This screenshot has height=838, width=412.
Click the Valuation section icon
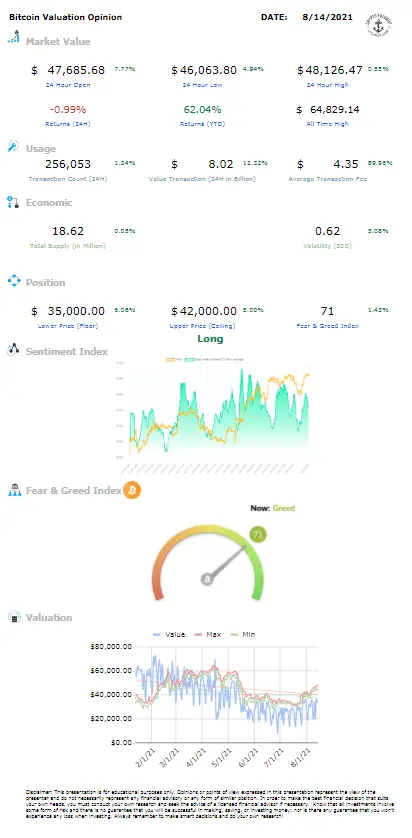(14, 617)
